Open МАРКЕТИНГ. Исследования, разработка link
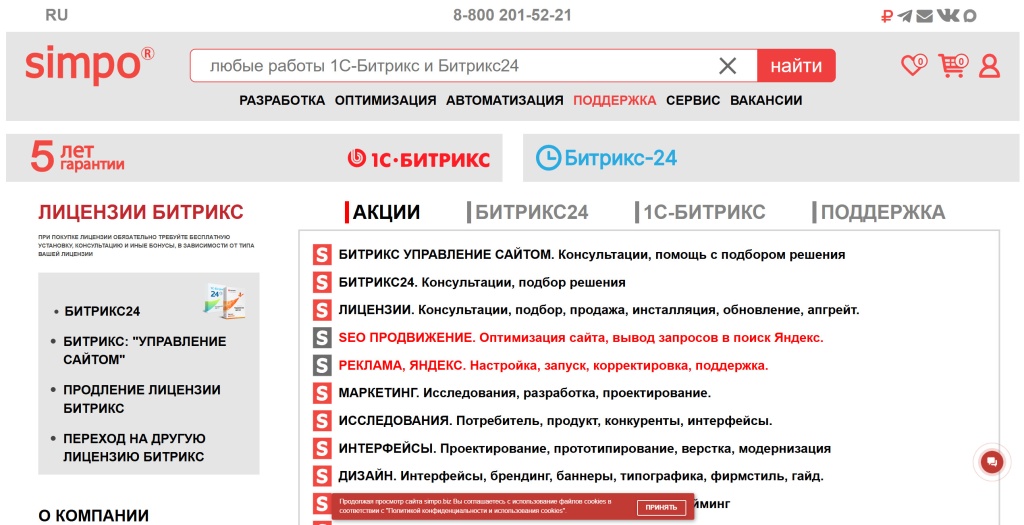This screenshot has width=1024, height=525. click(524, 393)
